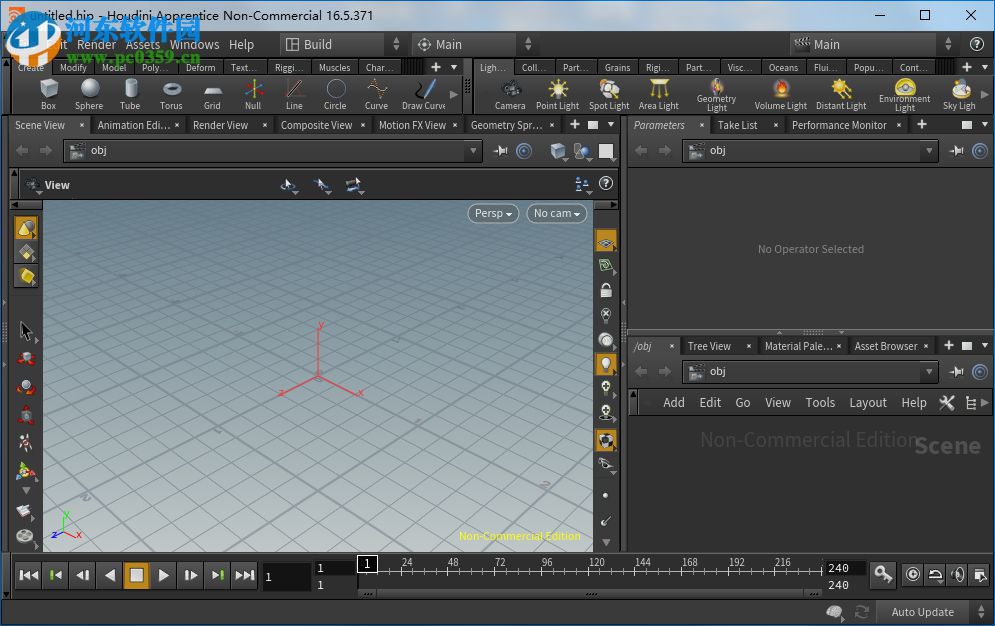995x626 pixels.
Task: Open the Windows menu
Action: click(194, 44)
